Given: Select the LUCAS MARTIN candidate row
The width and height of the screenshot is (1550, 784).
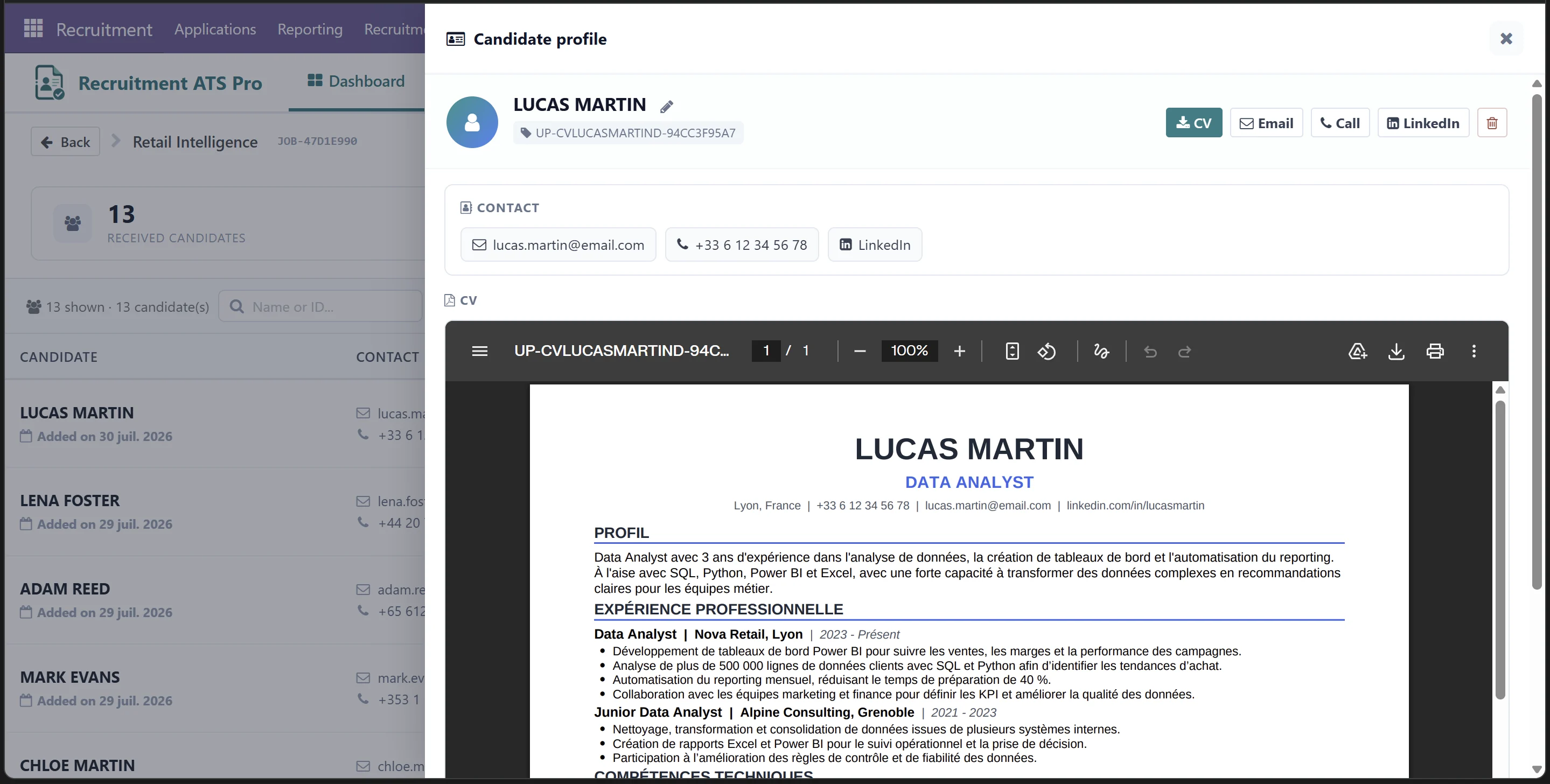Looking at the screenshot, I should [x=215, y=424].
